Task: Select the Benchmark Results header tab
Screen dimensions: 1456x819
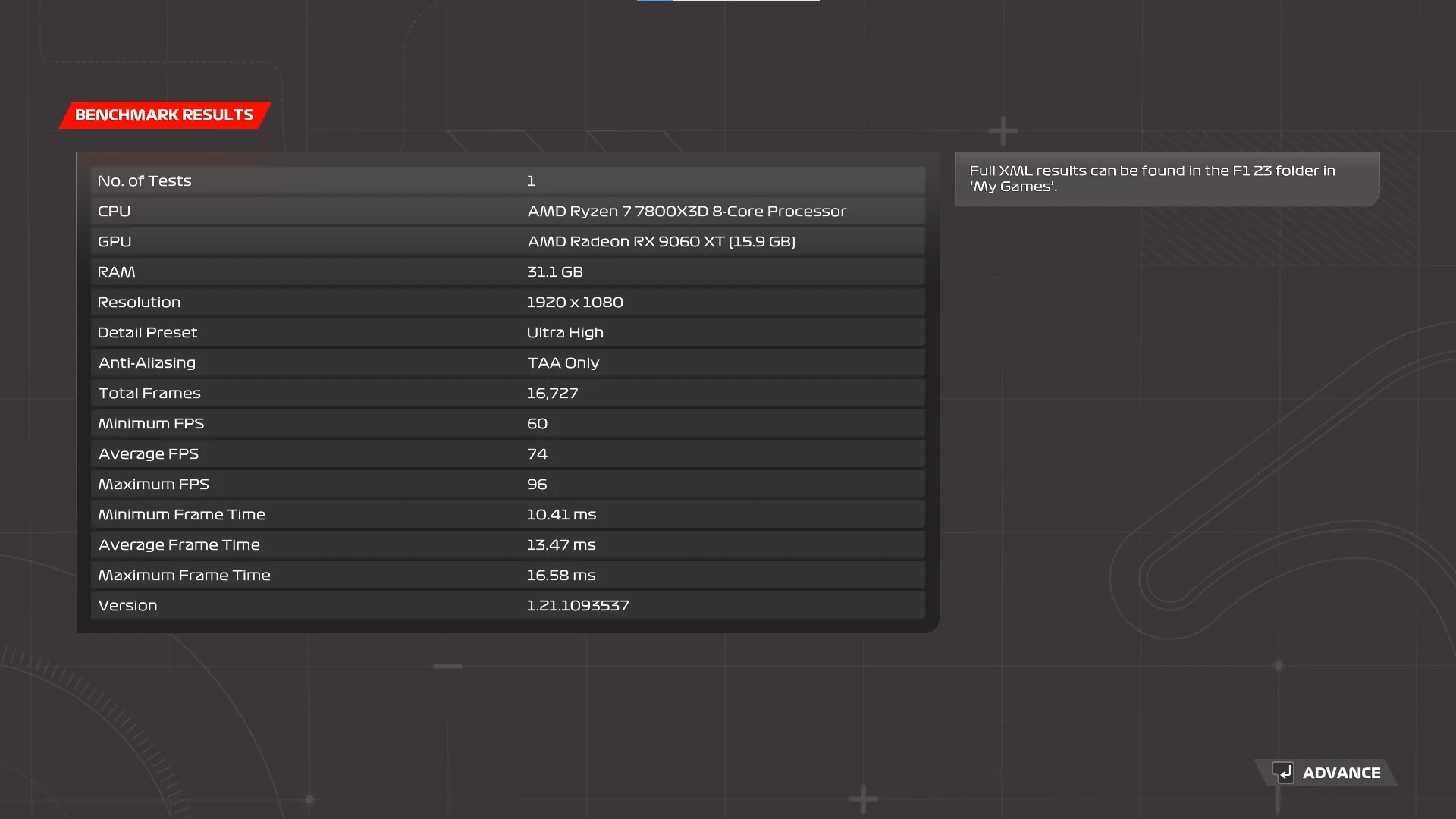Action: click(165, 115)
